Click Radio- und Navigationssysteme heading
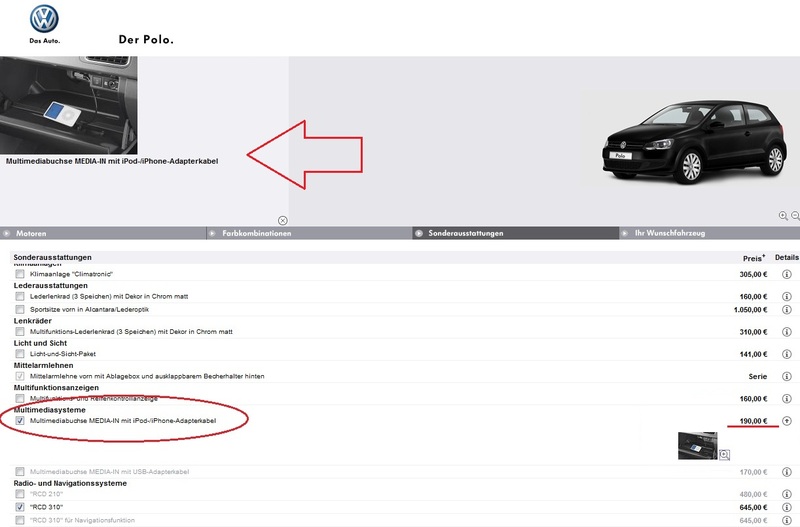This screenshot has height=527, width=800. [70, 483]
